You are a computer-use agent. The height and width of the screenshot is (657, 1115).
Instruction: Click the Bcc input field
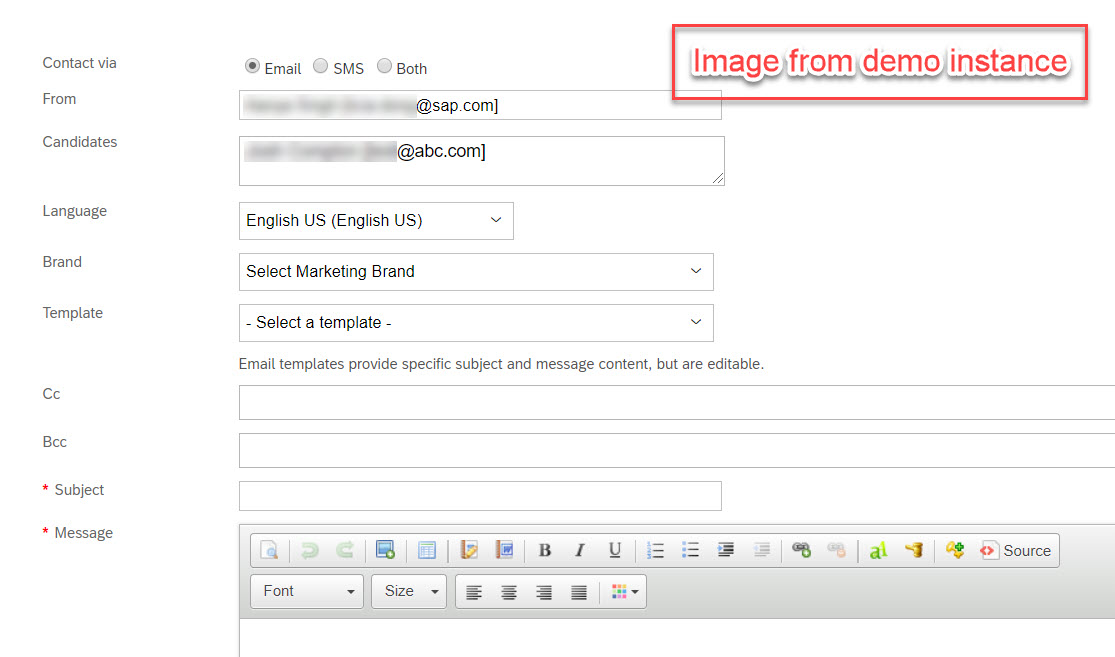(677, 450)
